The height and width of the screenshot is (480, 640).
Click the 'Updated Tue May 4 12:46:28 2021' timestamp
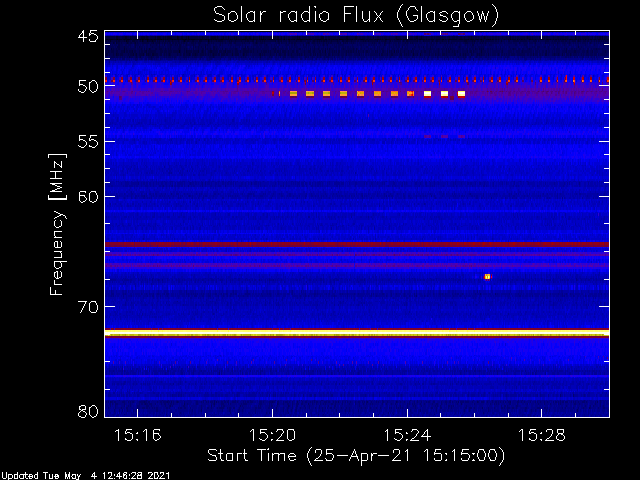pos(85,476)
